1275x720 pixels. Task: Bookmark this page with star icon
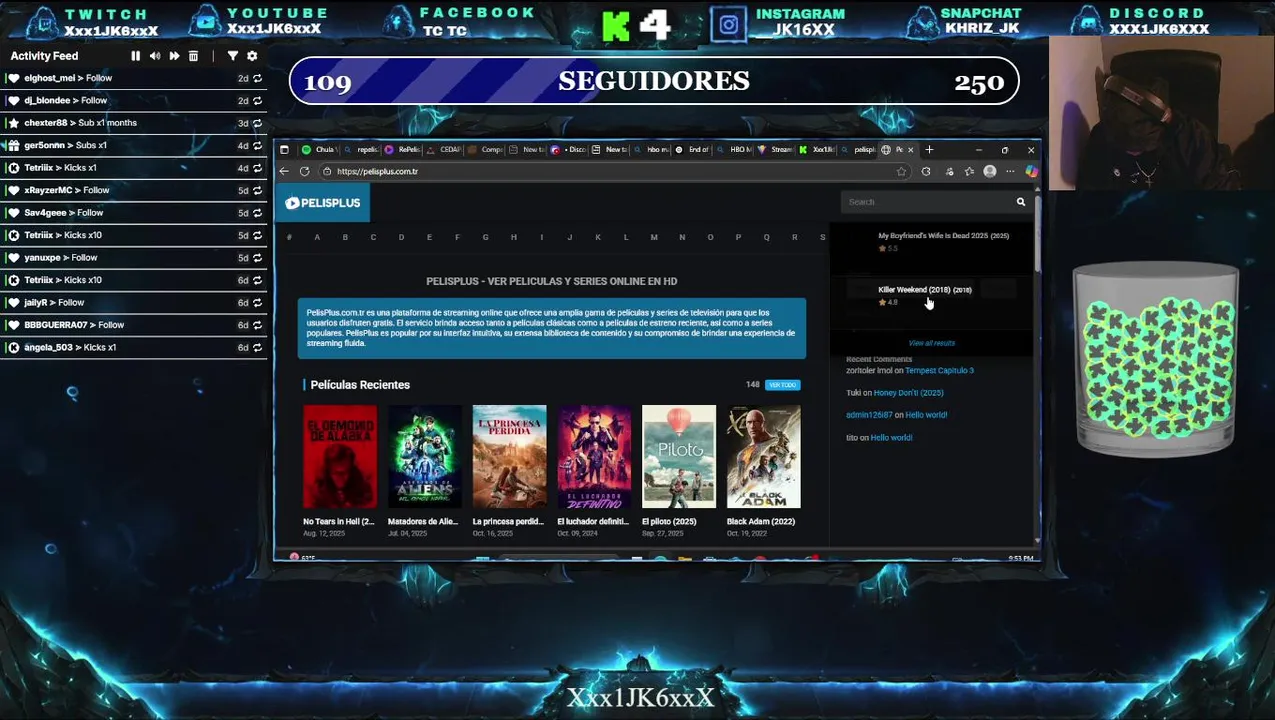pos(901,171)
